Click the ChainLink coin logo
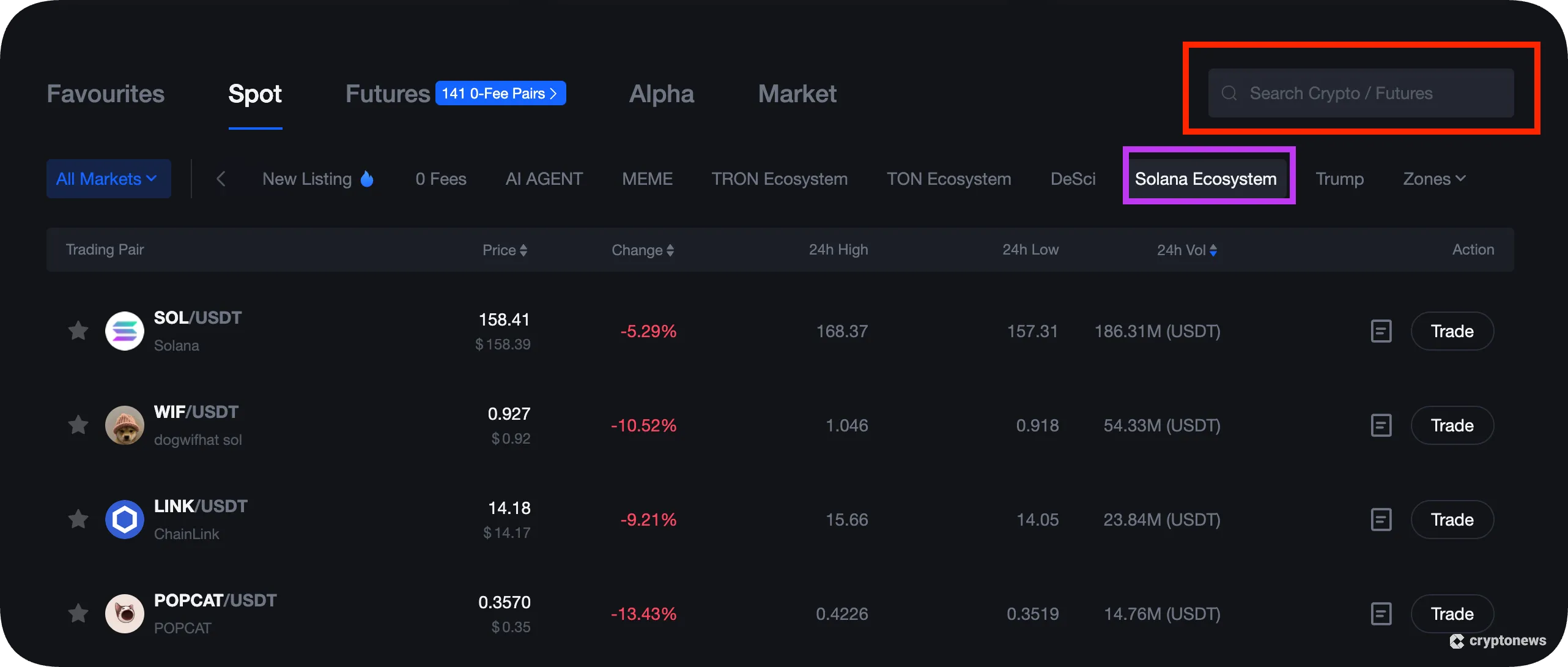 pos(125,520)
